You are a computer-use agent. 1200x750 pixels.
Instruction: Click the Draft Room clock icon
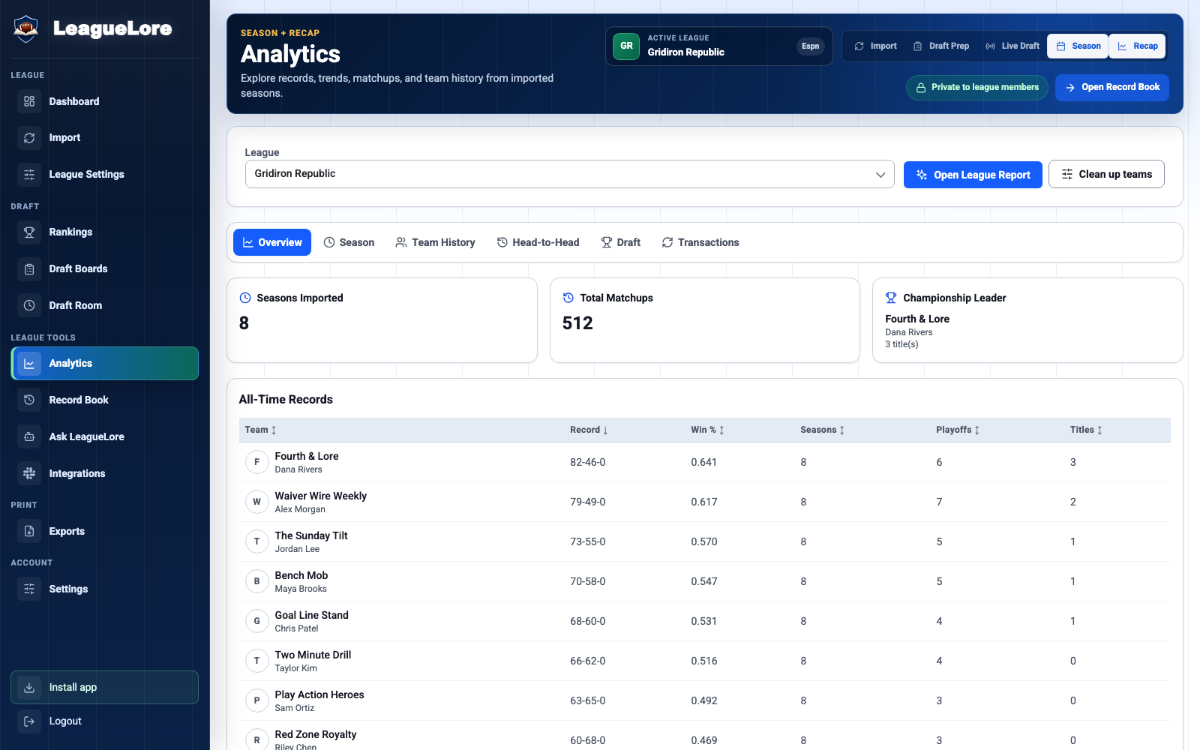tap(29, 305)
